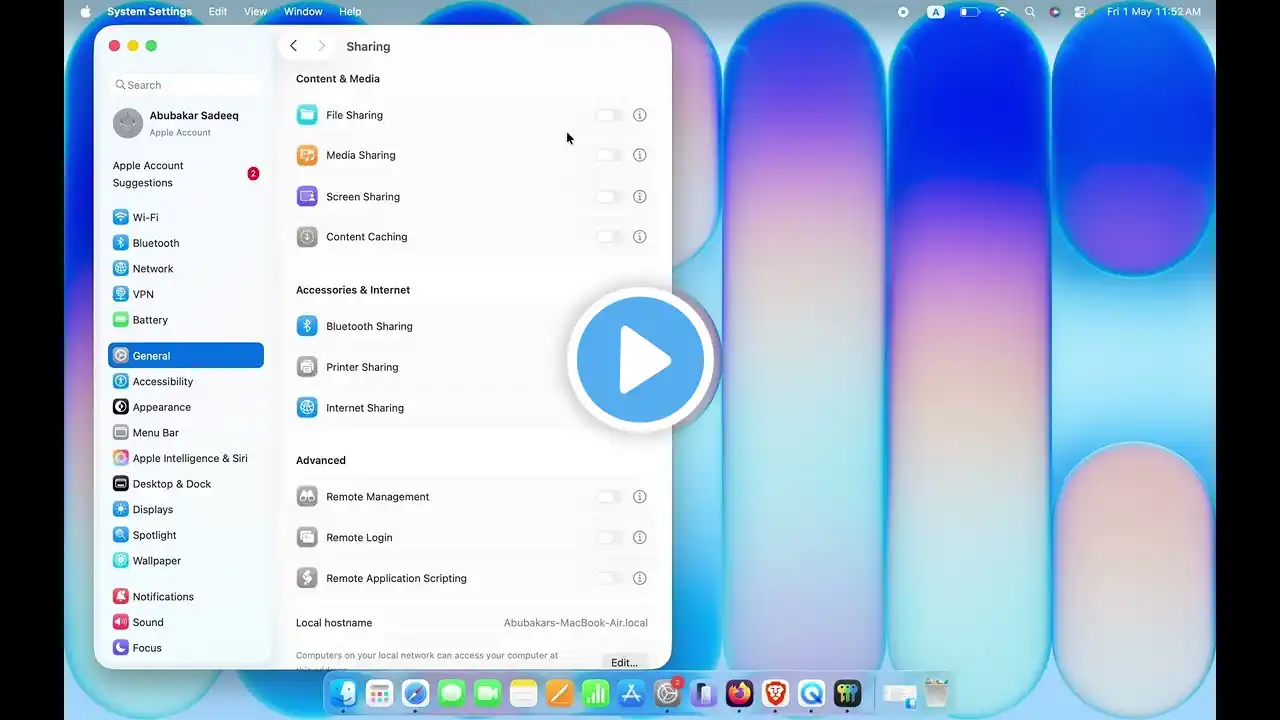Enable Content Caching switch
The image size is (1280, 720).
tap(608, 237)
